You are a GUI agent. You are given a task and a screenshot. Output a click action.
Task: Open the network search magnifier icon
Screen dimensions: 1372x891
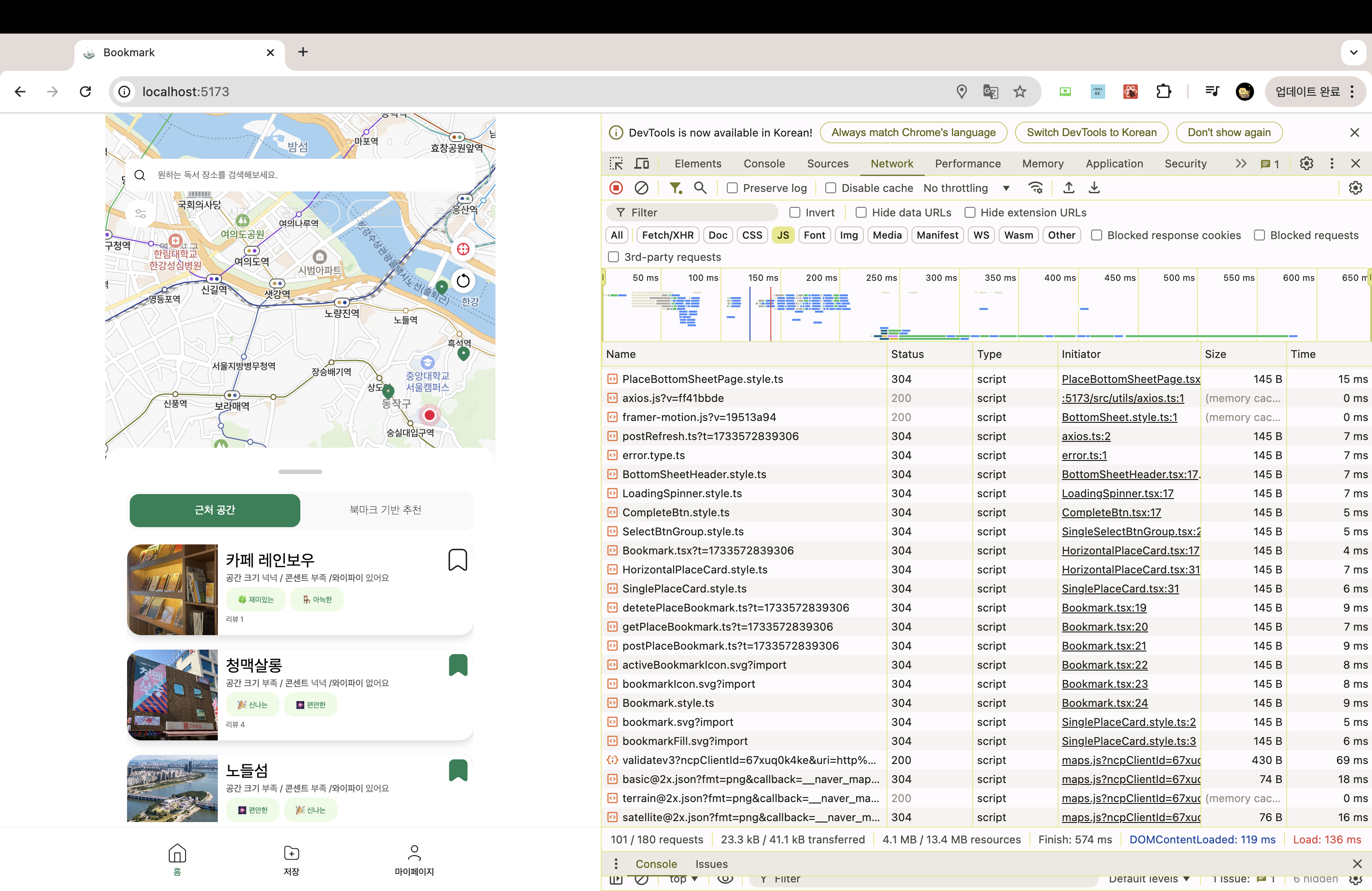(700, 188)
